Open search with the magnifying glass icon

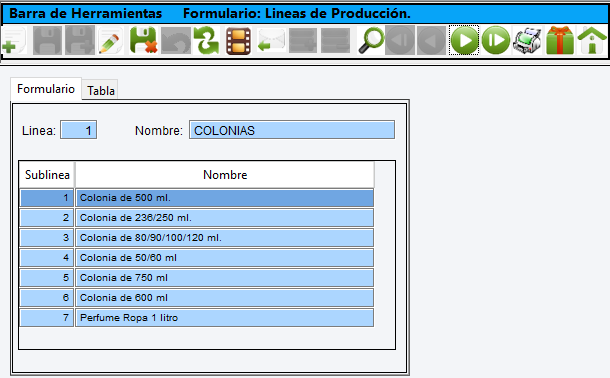point(371,40)
